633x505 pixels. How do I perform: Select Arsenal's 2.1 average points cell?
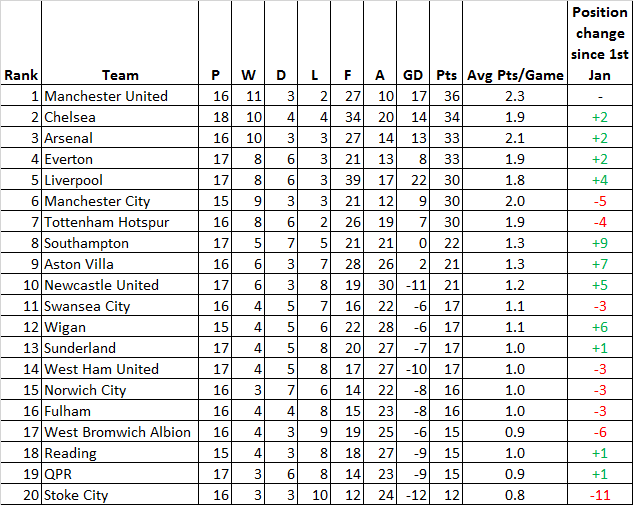click(x=515, y=138)
